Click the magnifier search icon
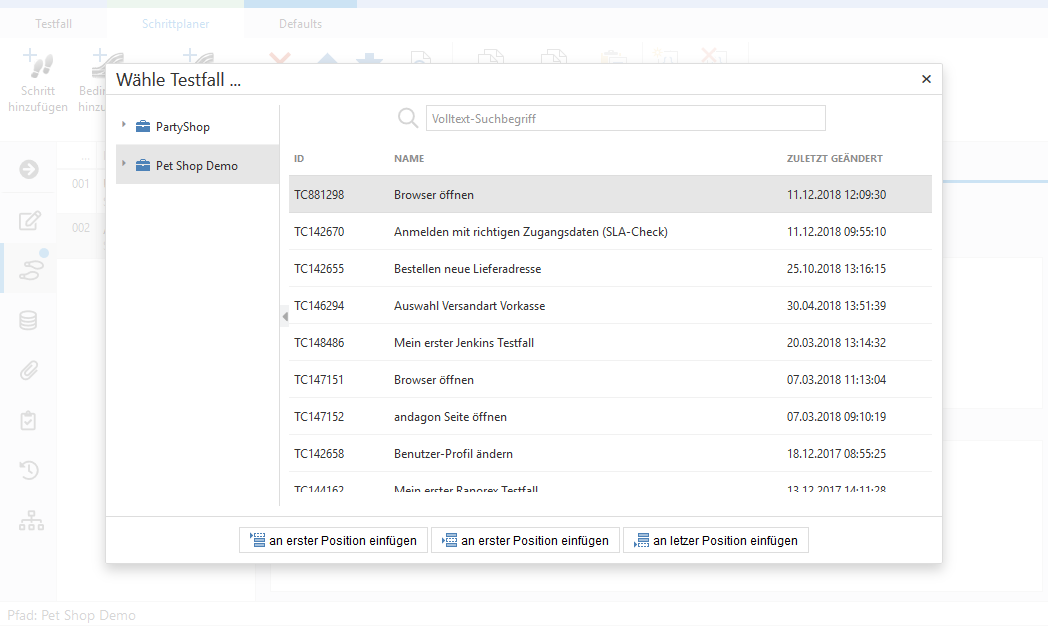 coord(408,118)
